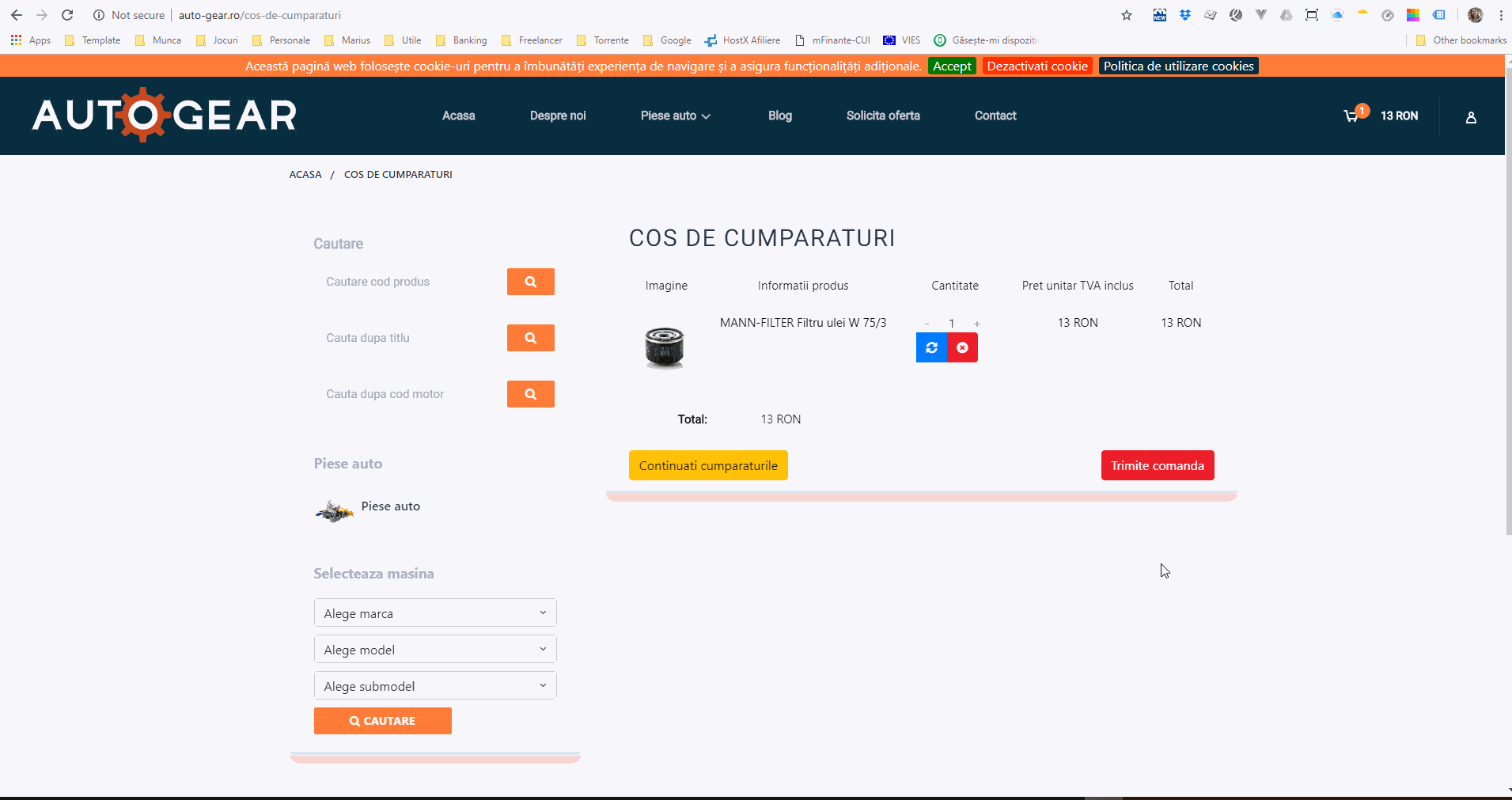Click the MANN-FILTER oil filter thumbnail

665,347
